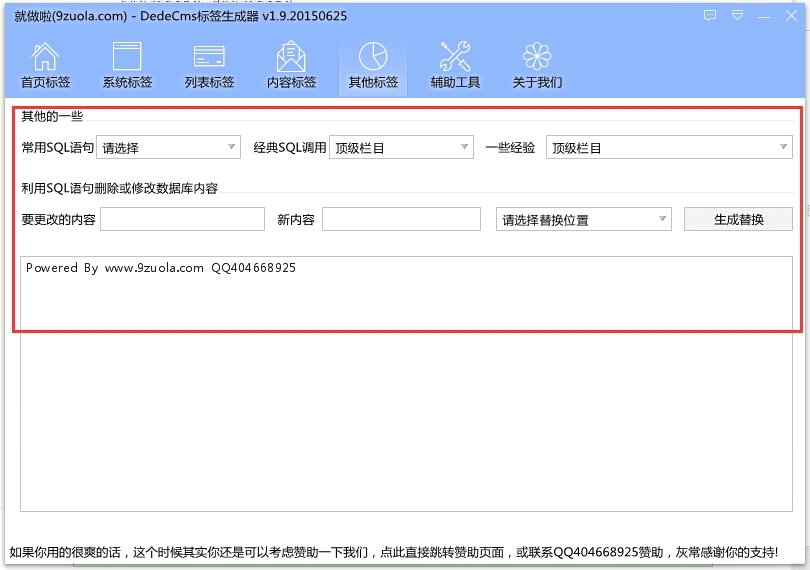The width and height of the screenshot is (810, 570).
Task: Minimize the DedeCms tag generator window
Action: click(764, 17)
